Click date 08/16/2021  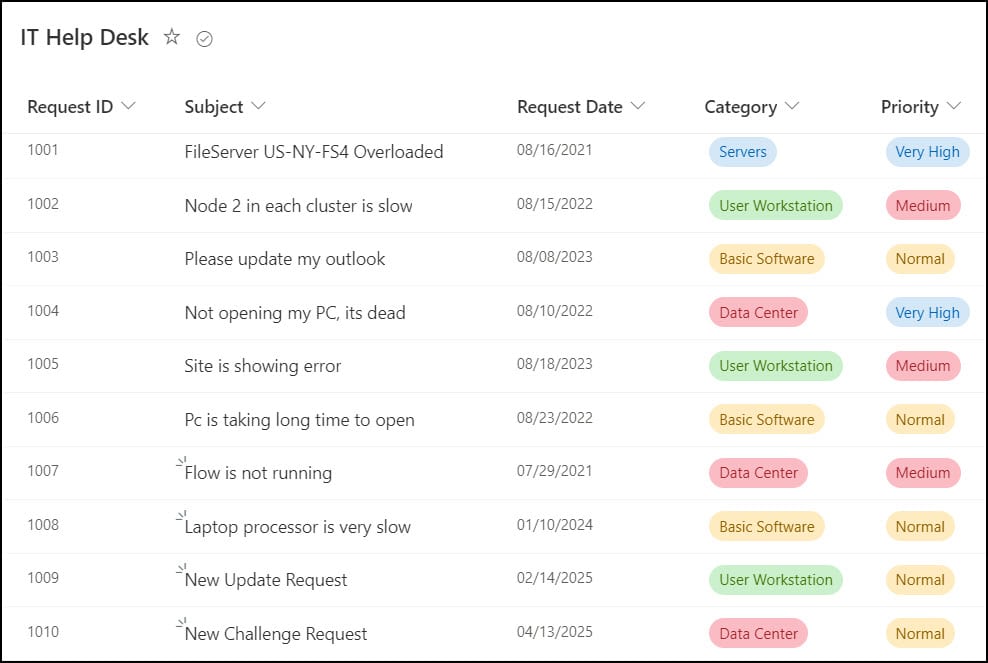pyautogui.click(x=554, y=150)
